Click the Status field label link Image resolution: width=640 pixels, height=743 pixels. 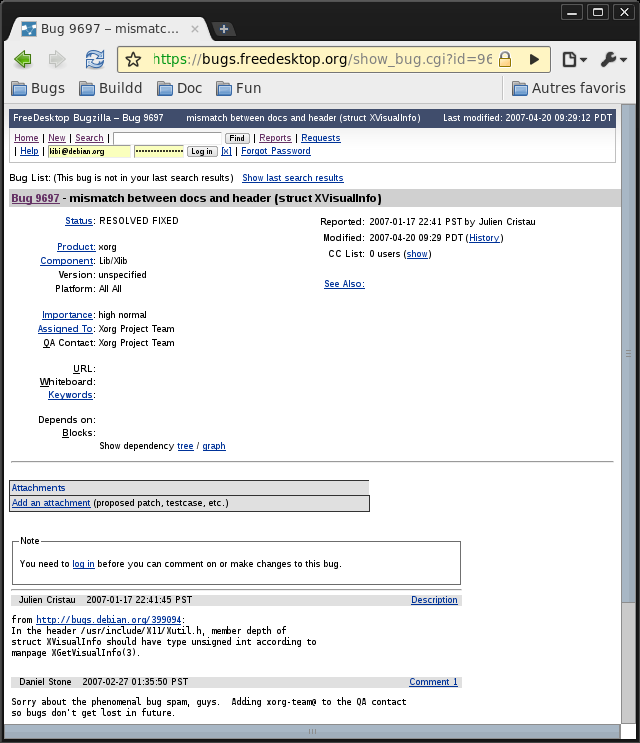tap(79, 221)
